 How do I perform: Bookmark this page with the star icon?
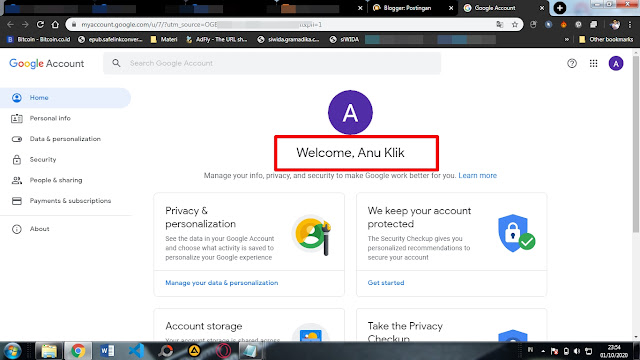tap(515, 24)
